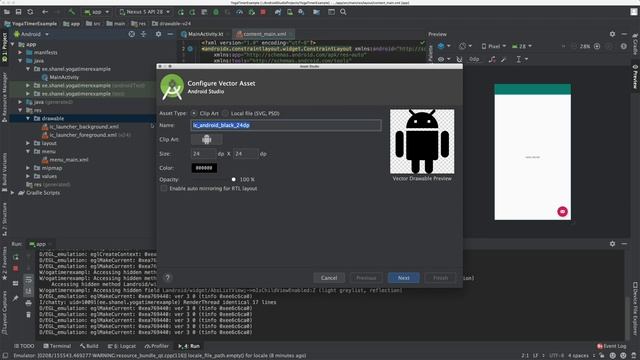Screen dimensions: 640x360
Task: Click the Back navigation arrow
Action: (45, 12)
